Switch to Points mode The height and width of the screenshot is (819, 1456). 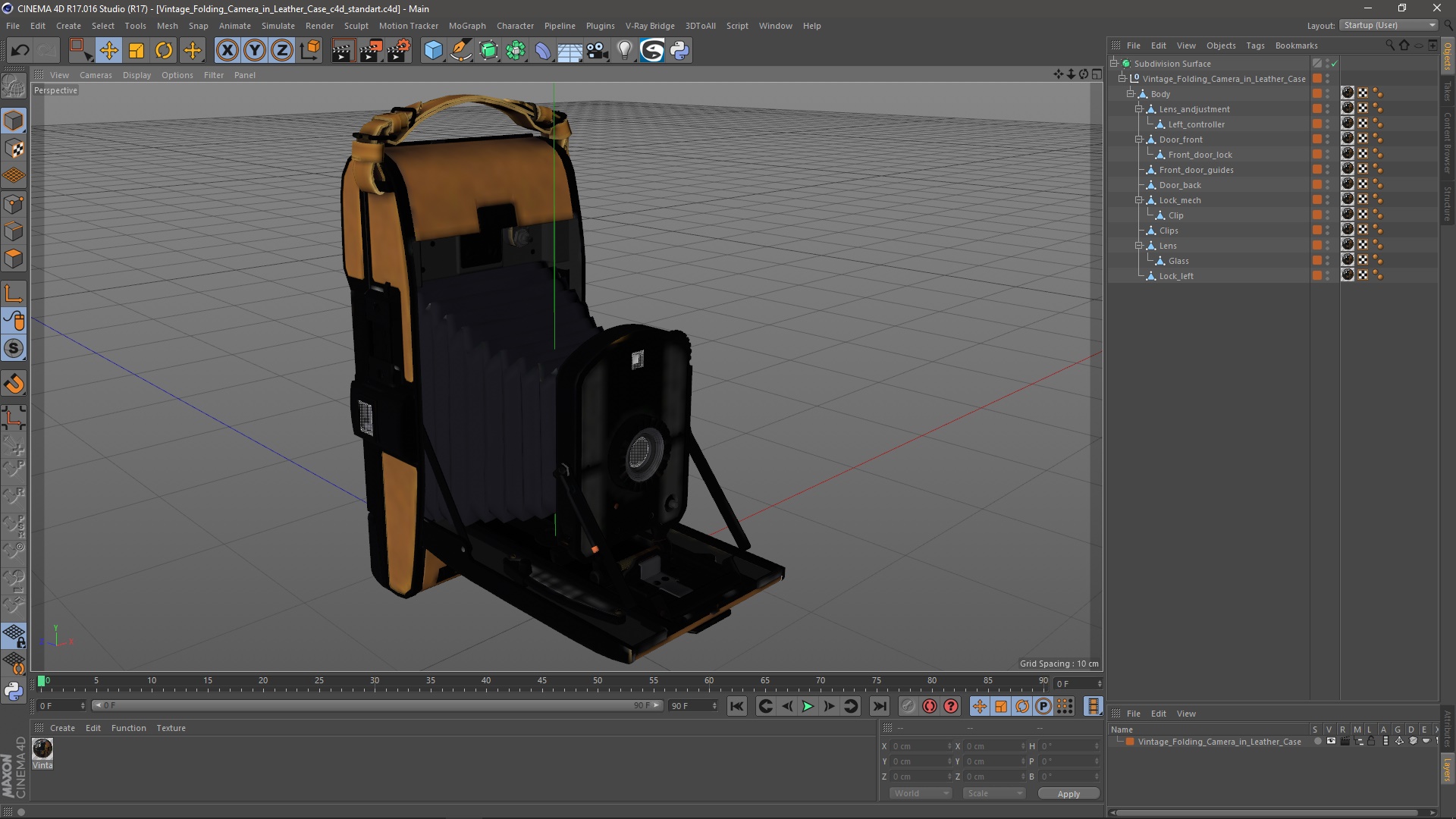point(14,204)
